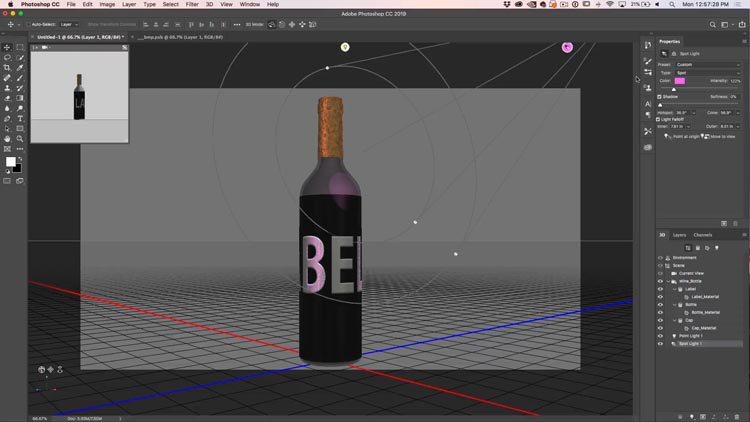
Task: Open the light Type dropdown
Action: pyautogui.click(x=709, y=73)
